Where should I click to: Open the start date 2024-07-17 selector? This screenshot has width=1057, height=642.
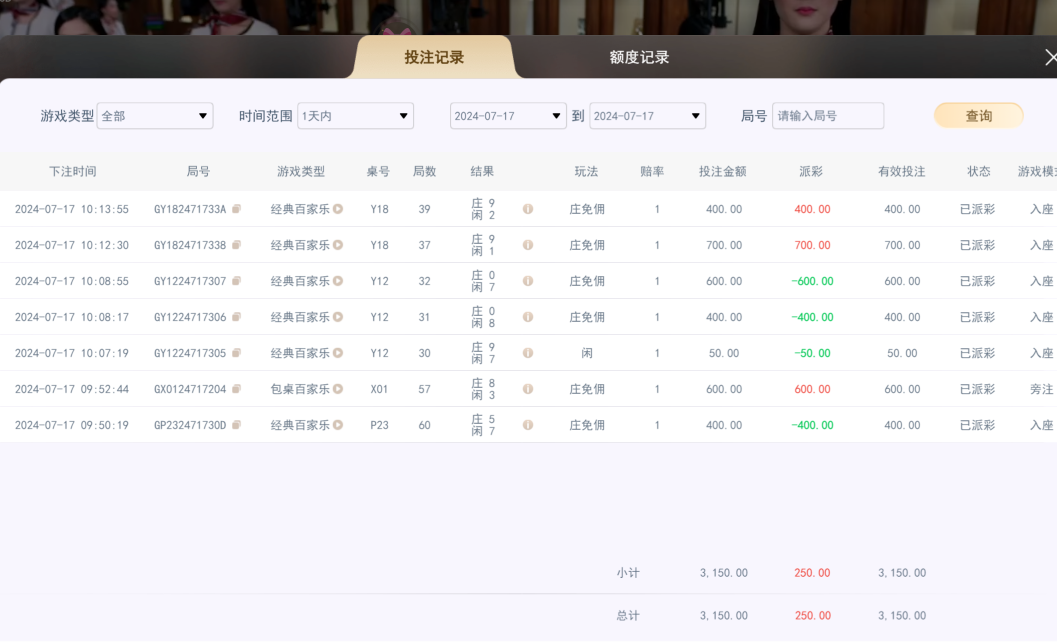tap(508, 115)
